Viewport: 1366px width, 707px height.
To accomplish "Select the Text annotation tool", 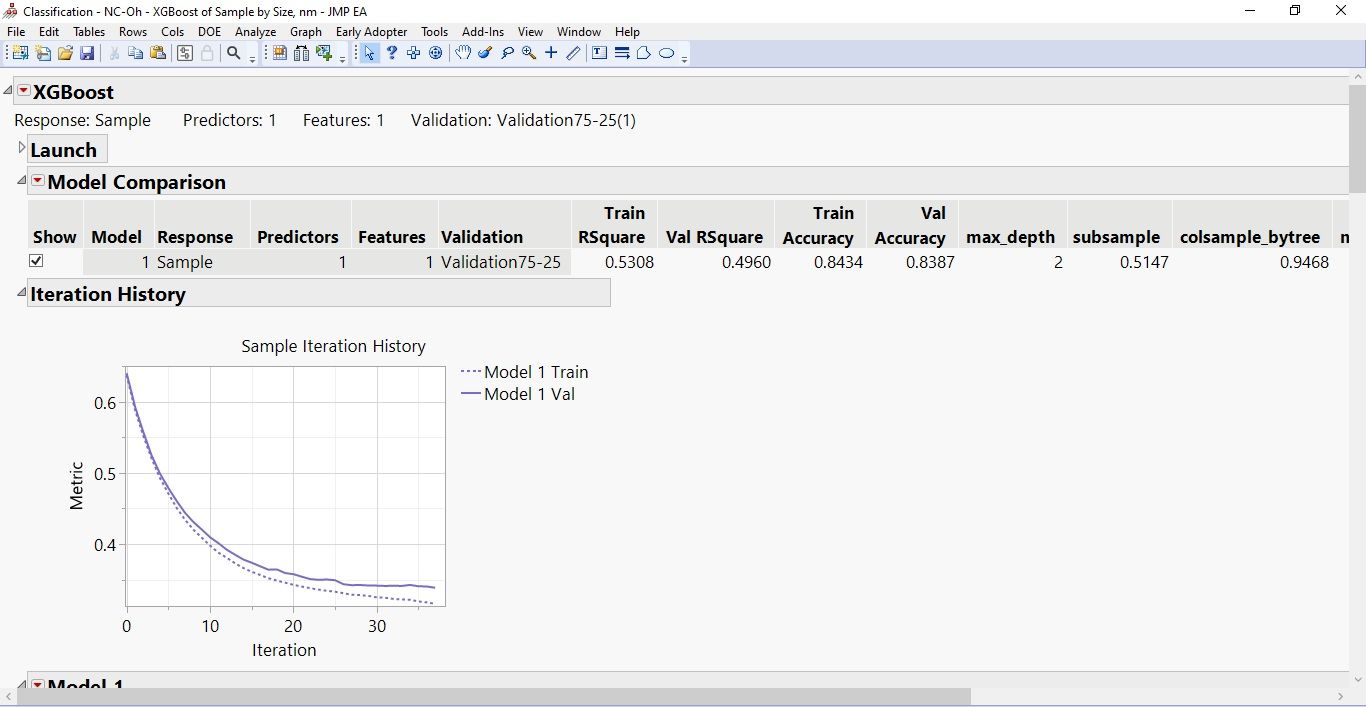I will coord(599,52).
